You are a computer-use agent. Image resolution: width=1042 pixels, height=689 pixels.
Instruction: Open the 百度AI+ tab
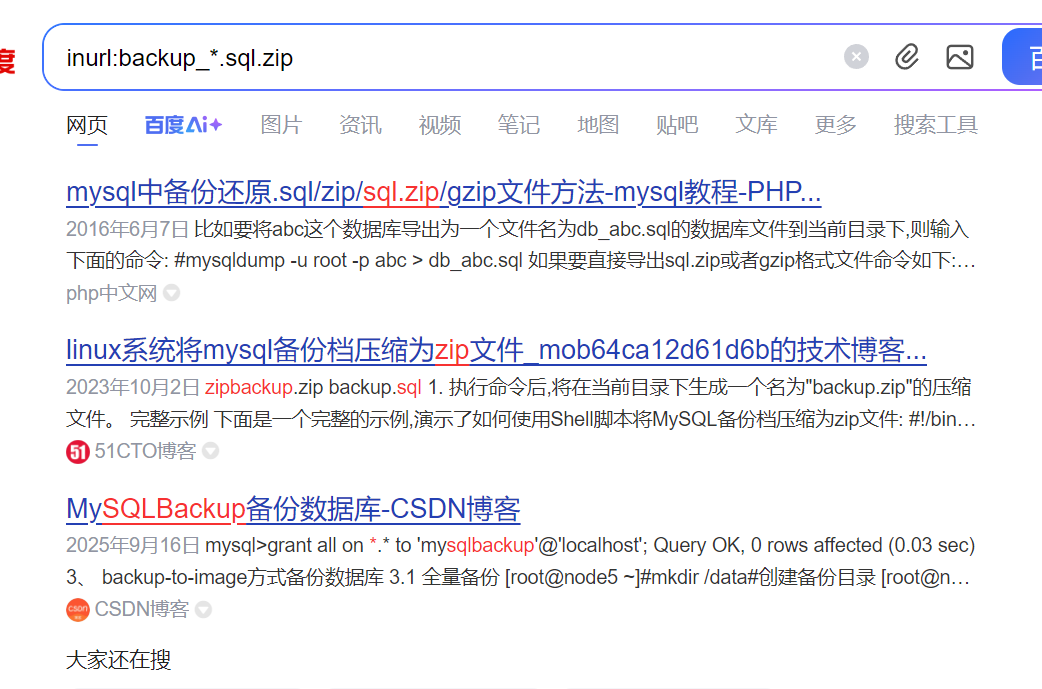[183, 125]
